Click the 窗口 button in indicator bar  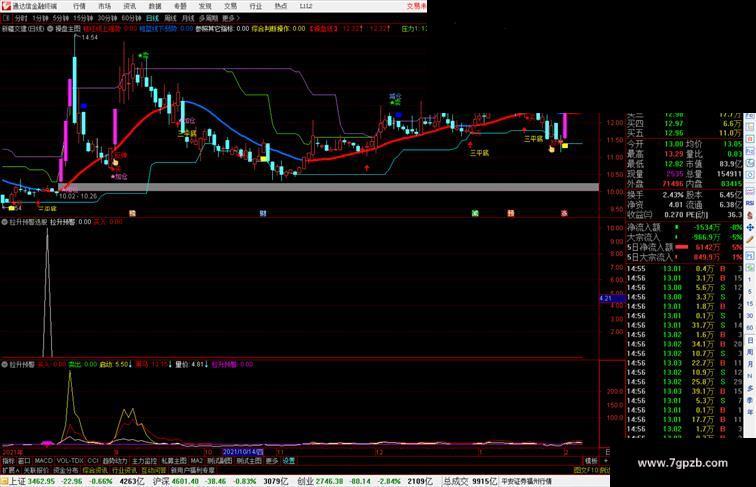(24, 461)
